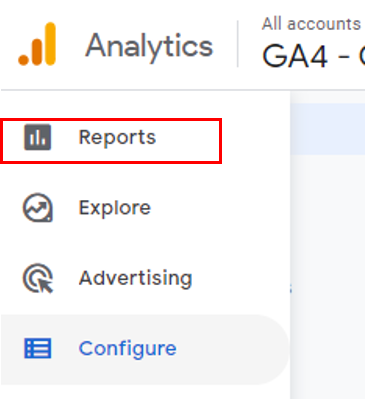The height and width of the screenshot is (399, 365).
Task: Switch to the Advertising section
Action: coord(135,278)
